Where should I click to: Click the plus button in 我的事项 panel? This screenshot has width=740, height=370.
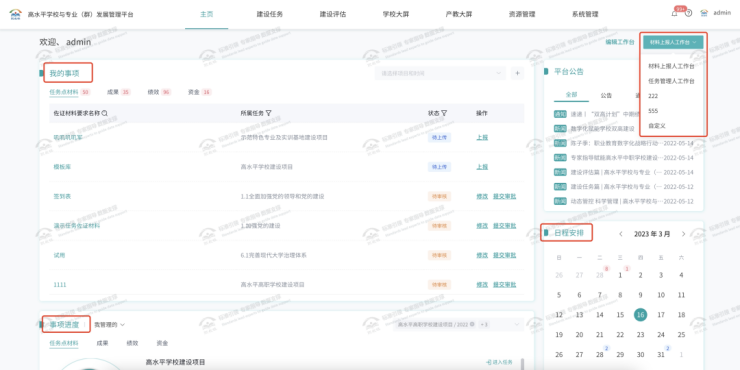(517, 73)
